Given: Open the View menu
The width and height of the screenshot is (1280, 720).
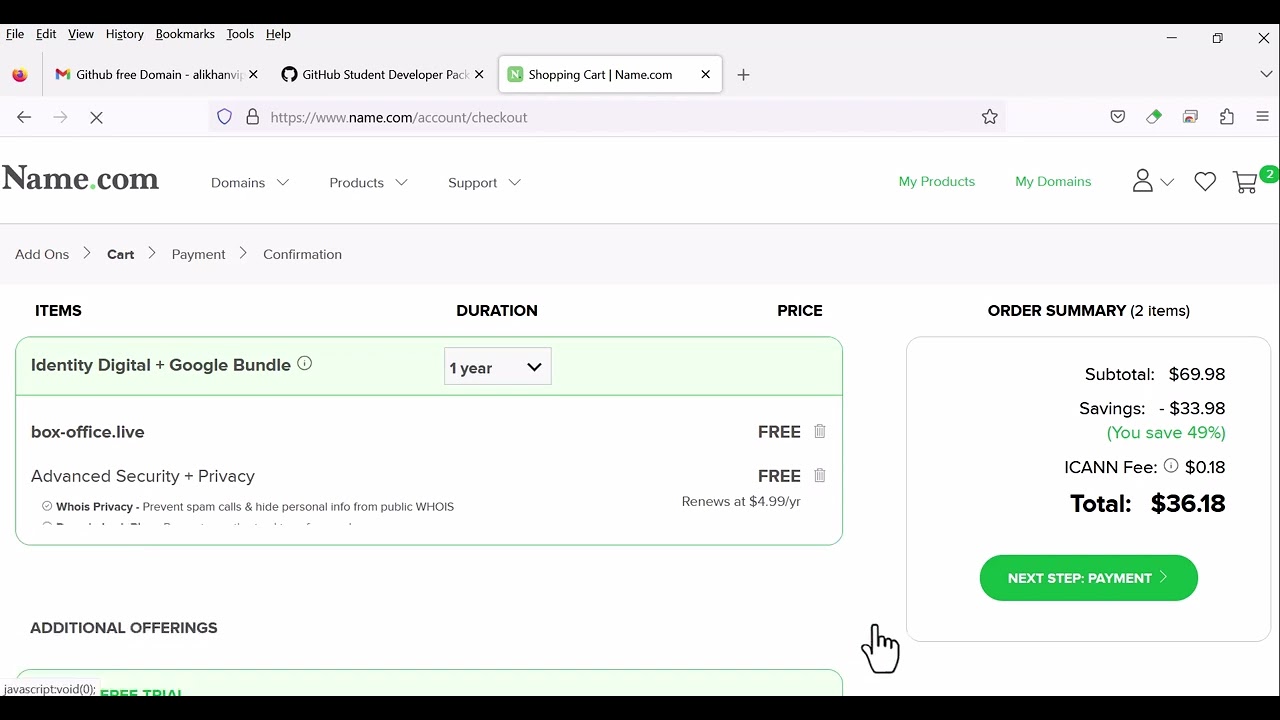Looking at the screenshot, I should pyautogui.click(x=81, y=34).
